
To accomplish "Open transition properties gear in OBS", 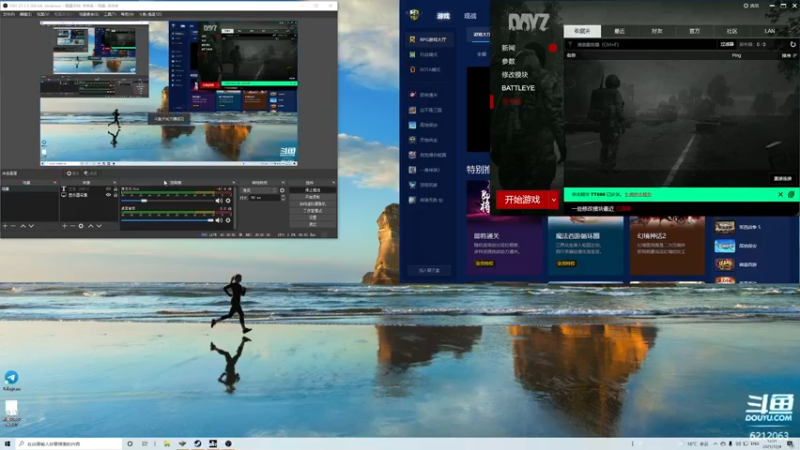I will 282,190.
